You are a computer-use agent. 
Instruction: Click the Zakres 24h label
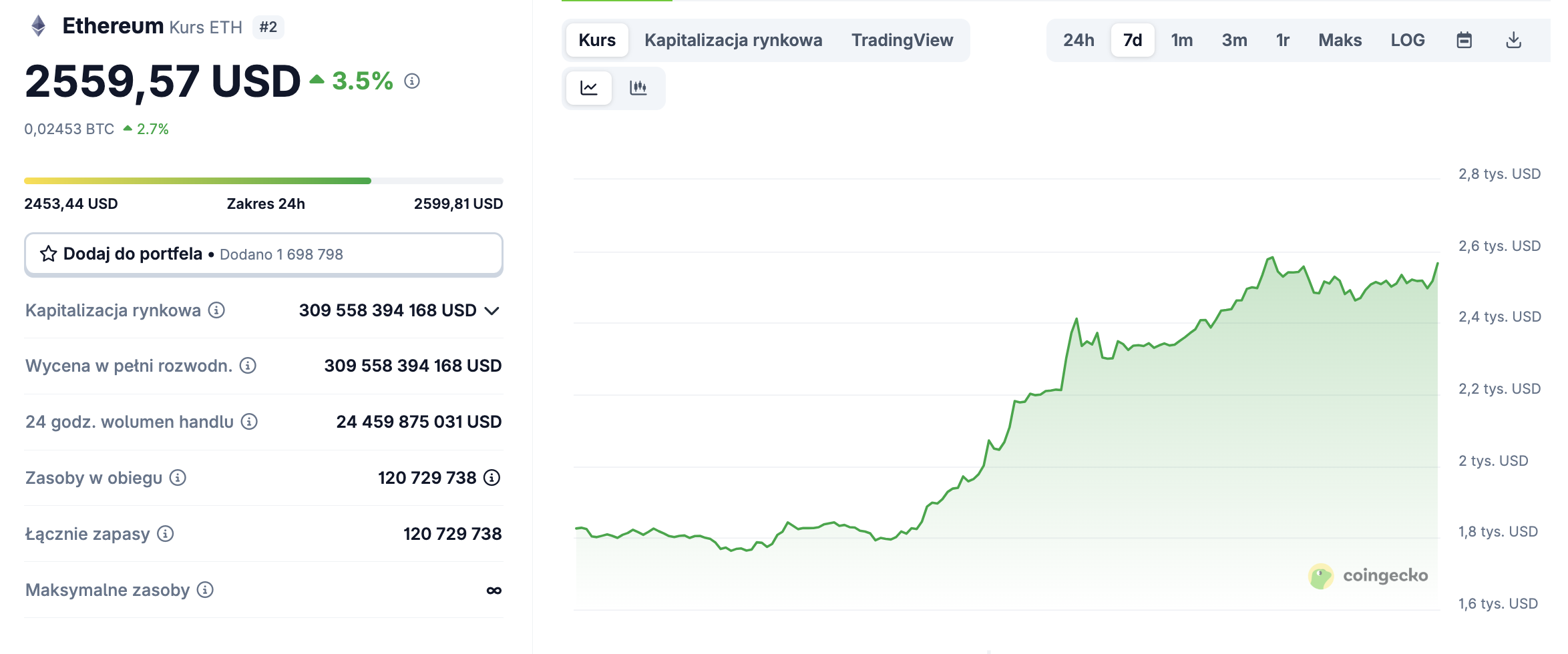266,204
